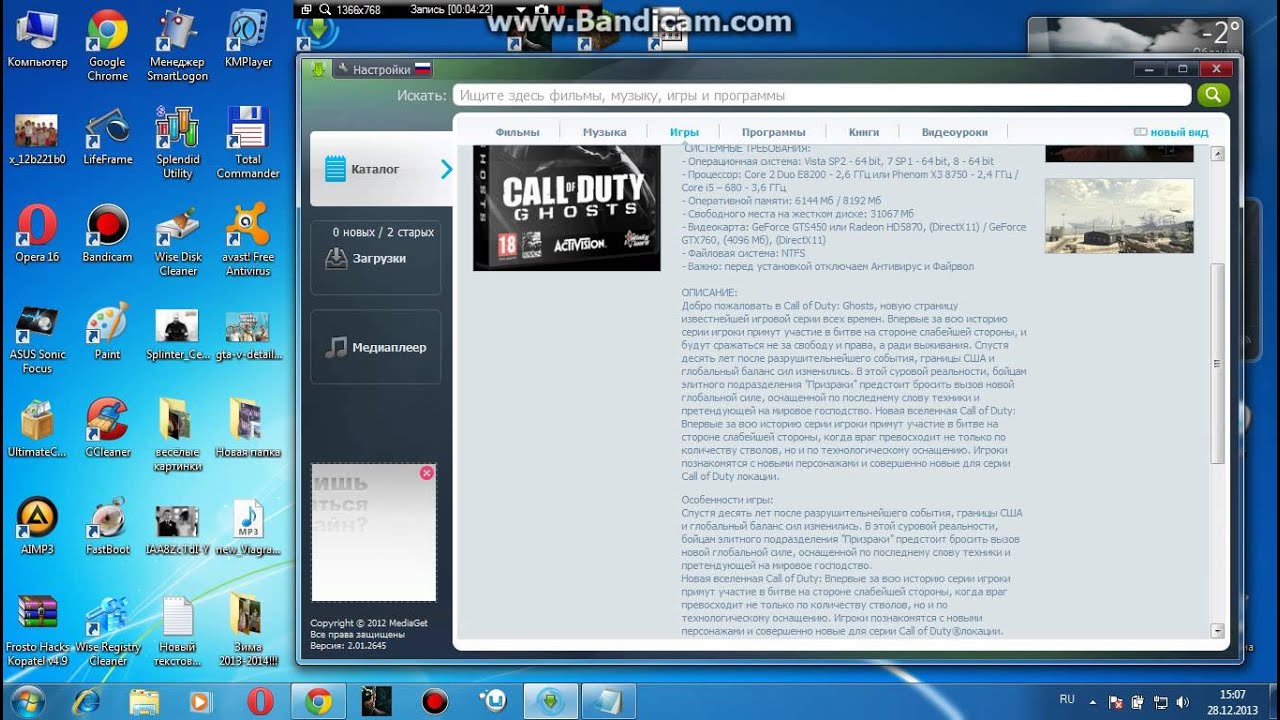Select the x_12b221b0 image file

(37, 137)
